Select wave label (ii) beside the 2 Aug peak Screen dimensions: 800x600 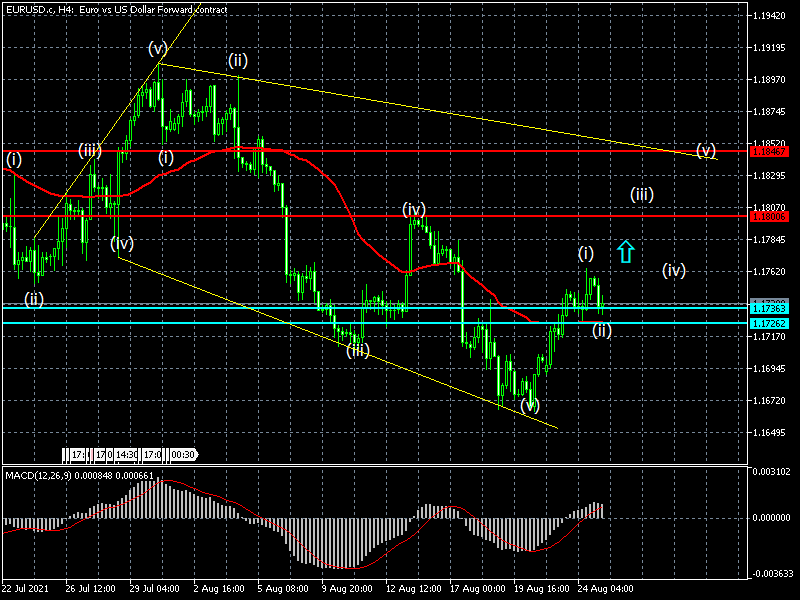237,60
